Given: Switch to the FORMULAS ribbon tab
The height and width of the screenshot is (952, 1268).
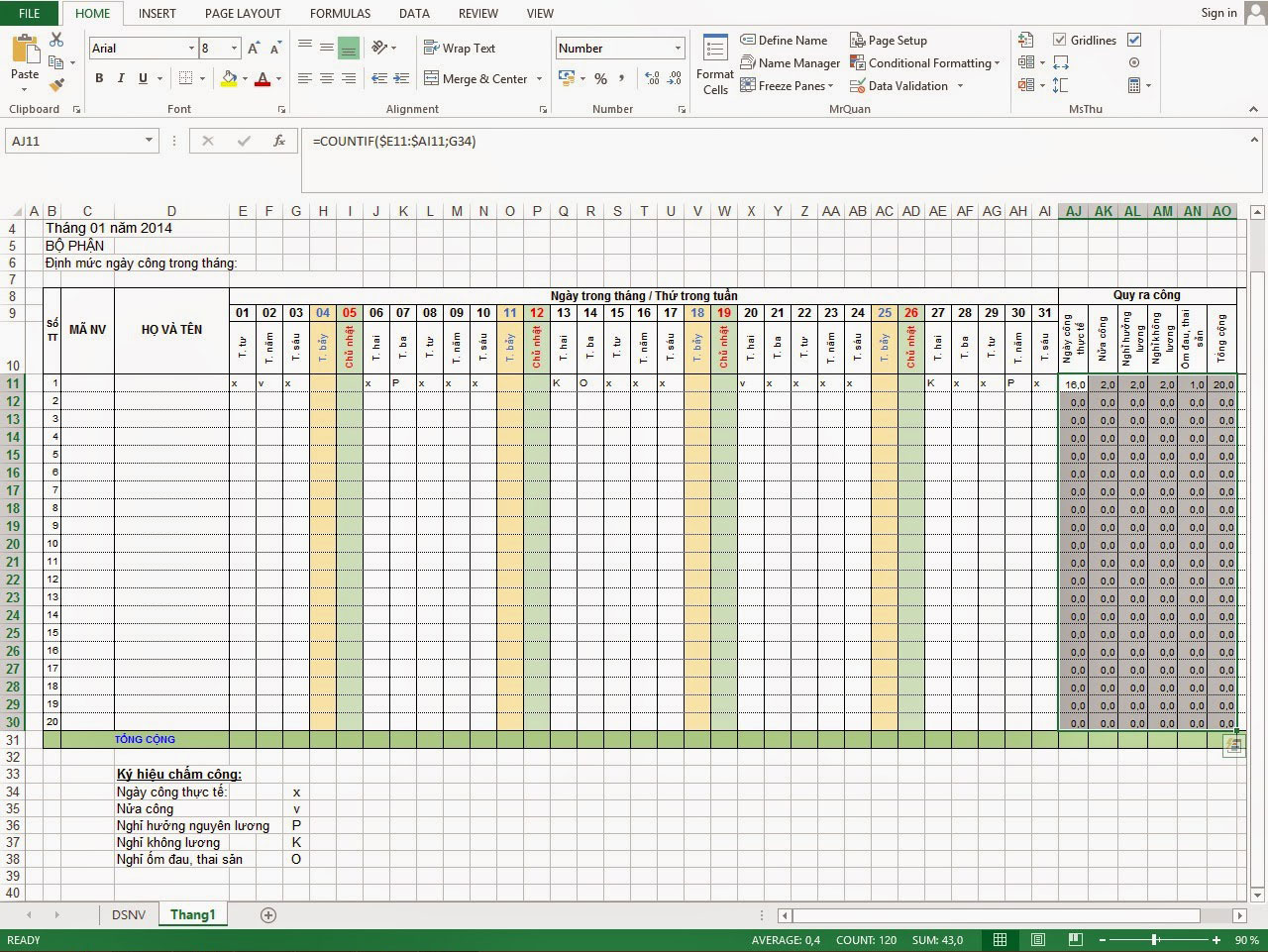Looking at the screenshot, I should [340, 13].
